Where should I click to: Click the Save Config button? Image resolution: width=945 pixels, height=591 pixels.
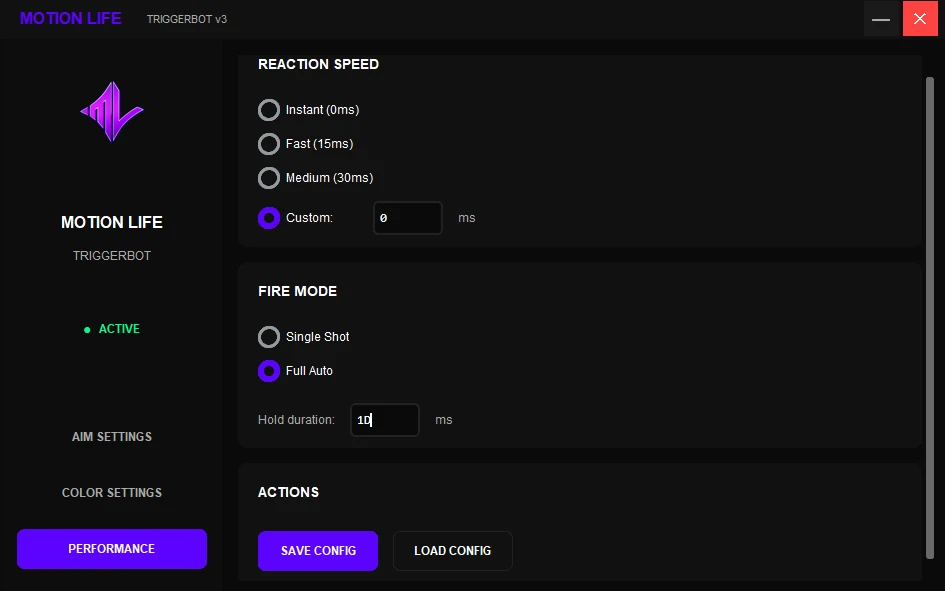coord(318,551)
